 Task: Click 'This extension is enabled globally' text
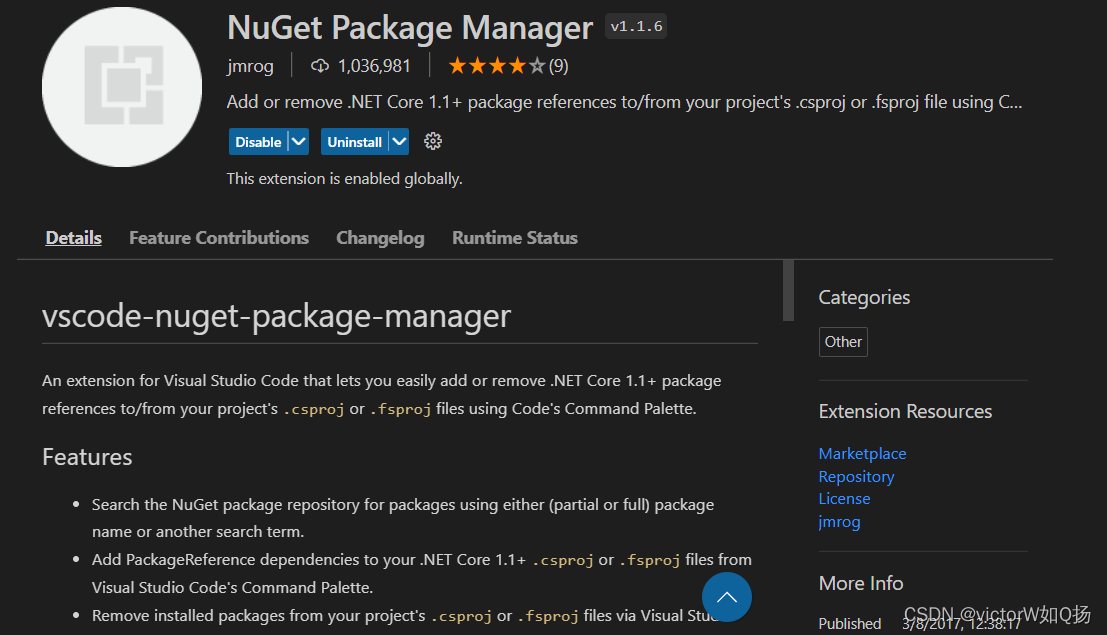click(x=345, y=179)
